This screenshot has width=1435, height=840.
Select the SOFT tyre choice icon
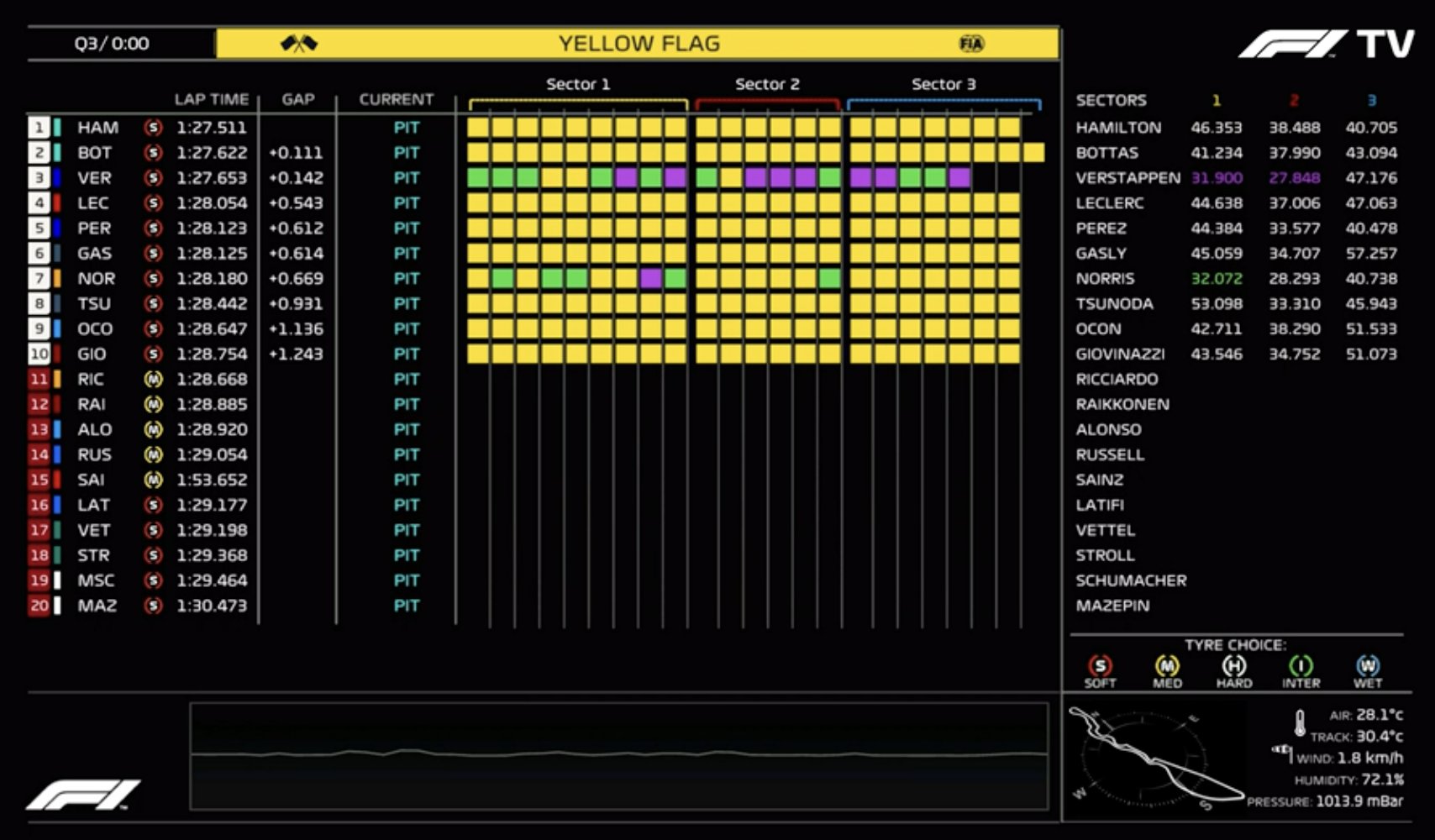[1100, 666]
